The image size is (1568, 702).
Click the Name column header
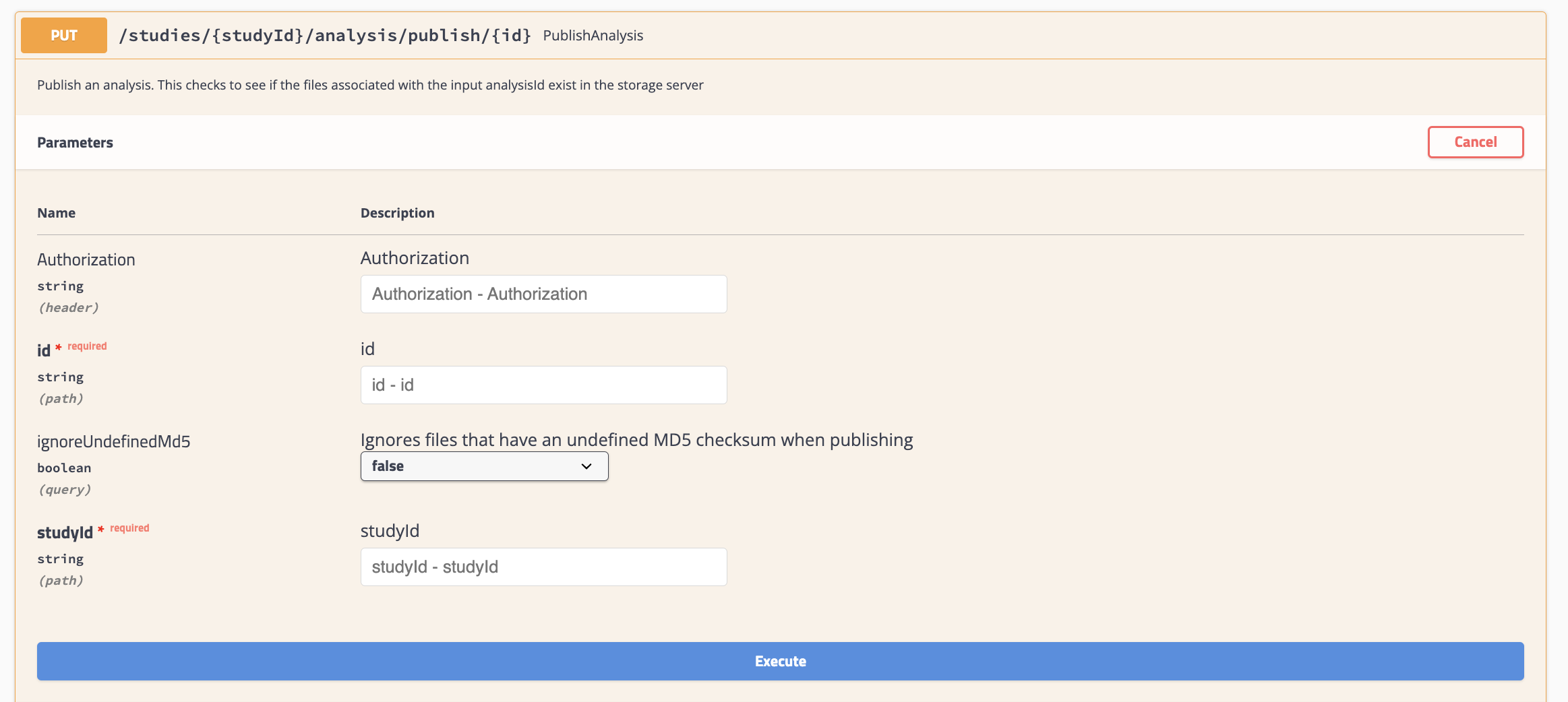coord(57,213)
